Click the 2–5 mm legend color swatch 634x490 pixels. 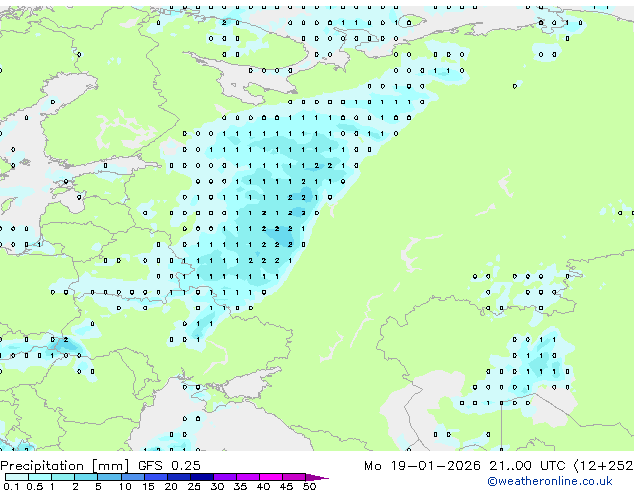(86, 477)
